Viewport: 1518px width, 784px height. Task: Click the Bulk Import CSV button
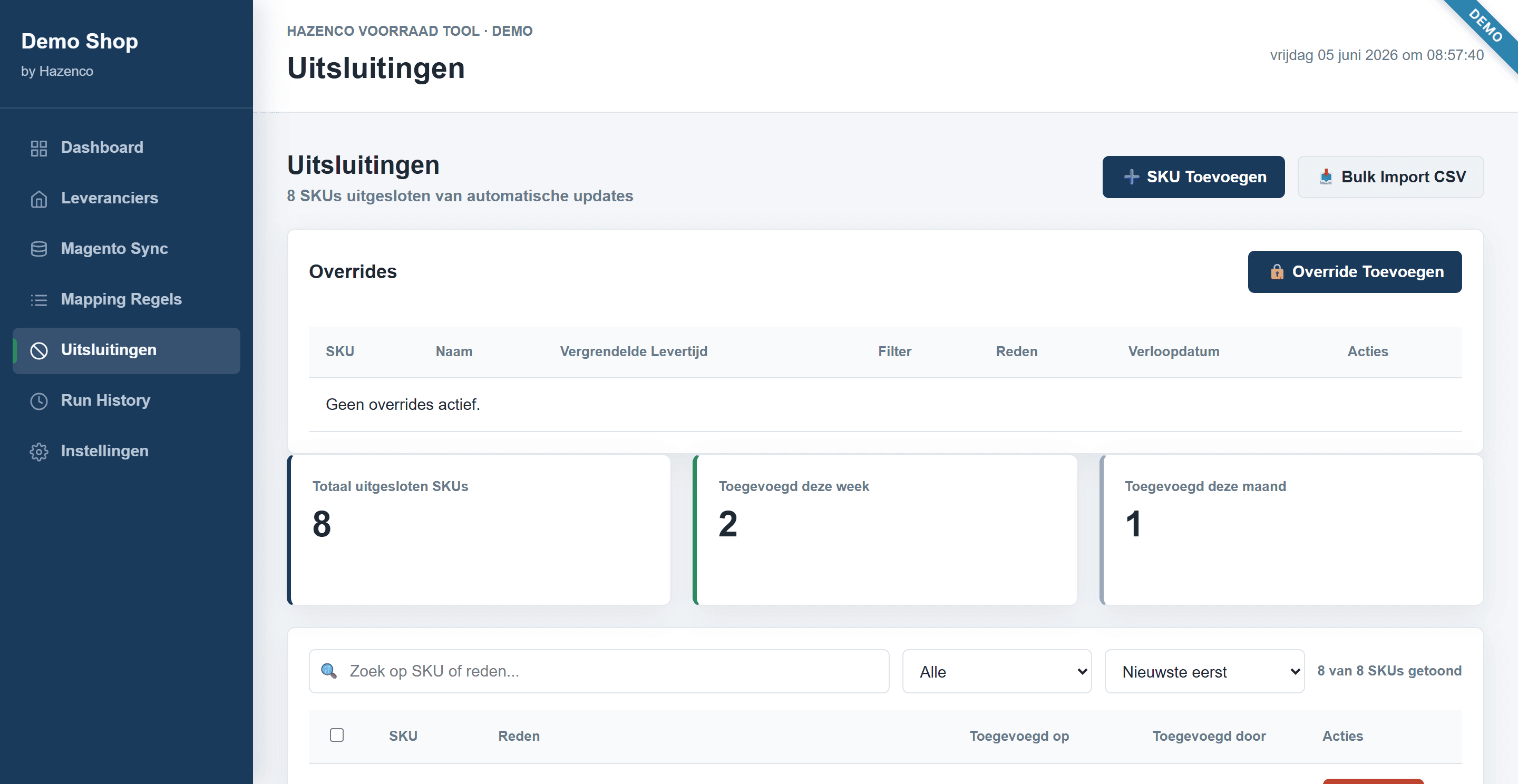1390,177
